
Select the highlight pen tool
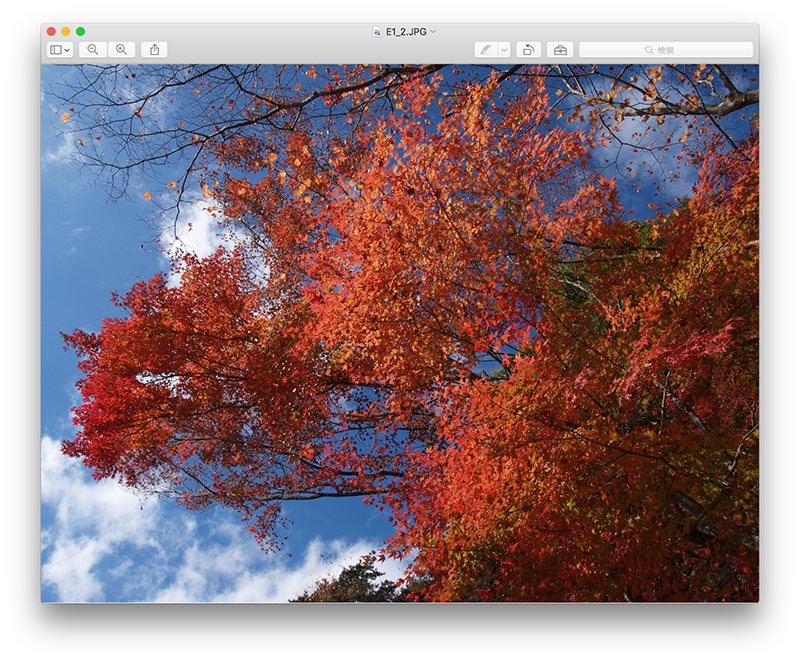486,49
